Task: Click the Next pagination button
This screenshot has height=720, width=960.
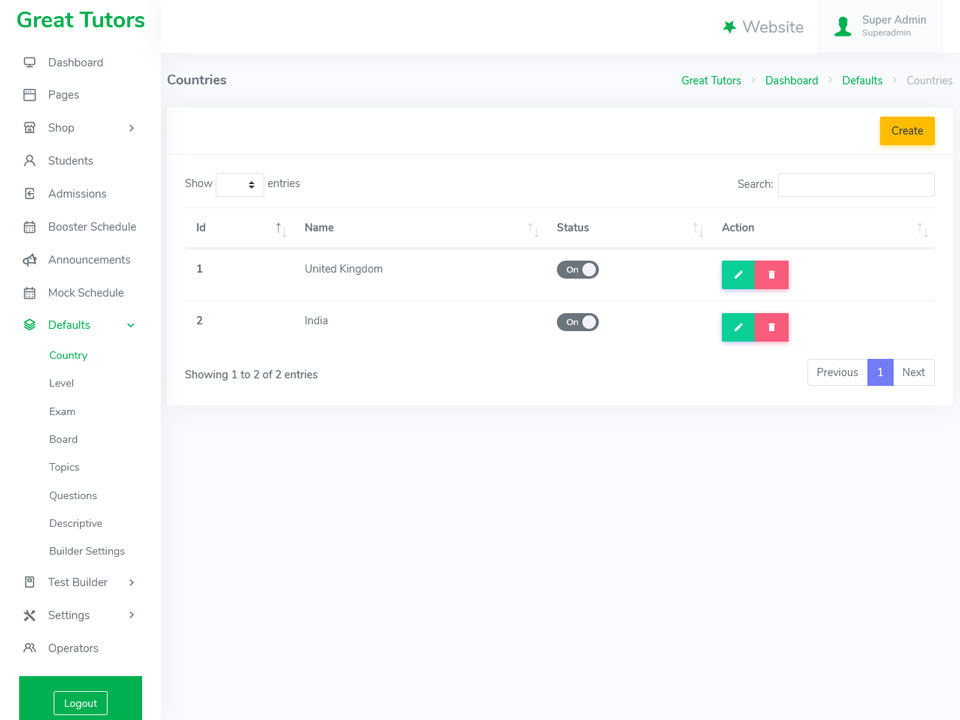Action: click(913, 372)
